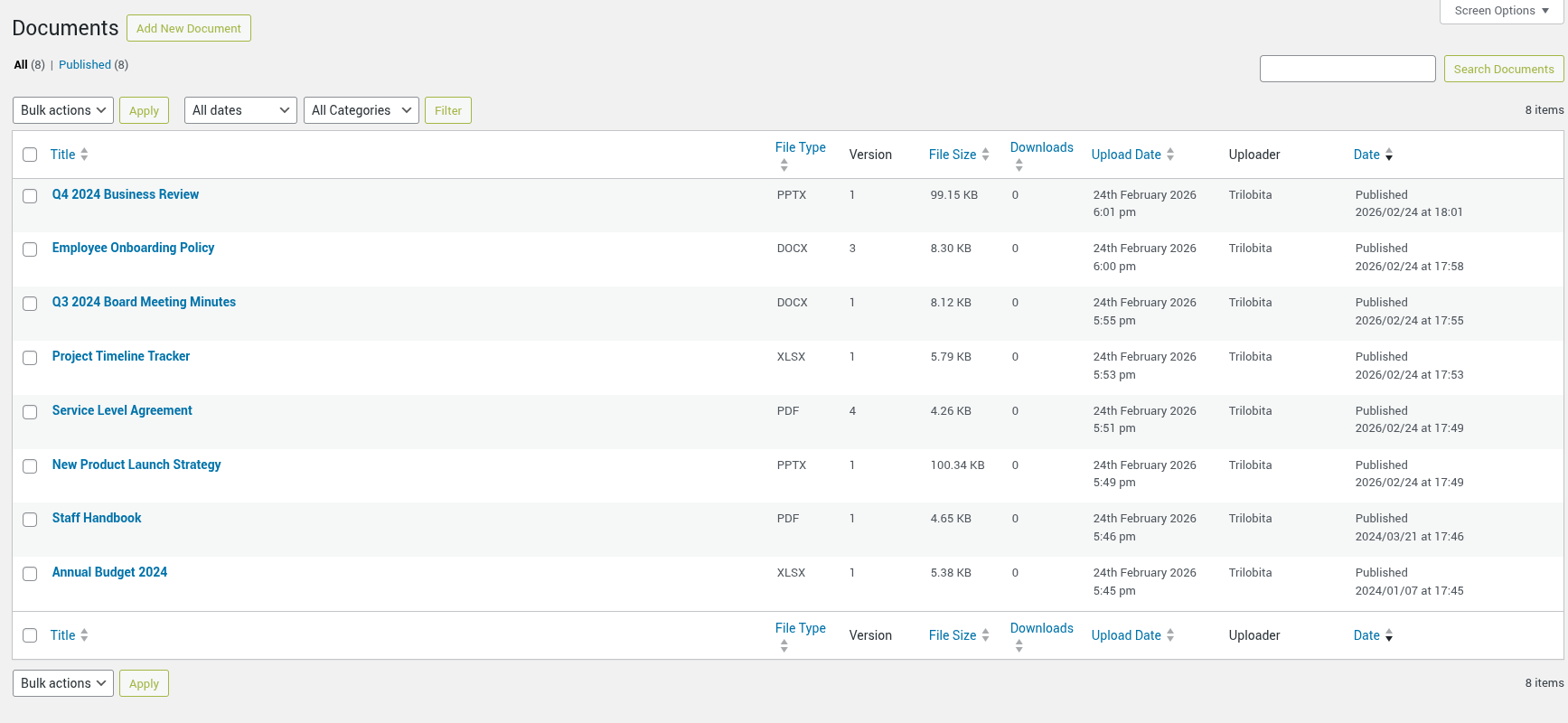Click the sort arrows beside the top Upload Date header
The height and width of the screenshot is (723, 1568).
coord(1170,155)
